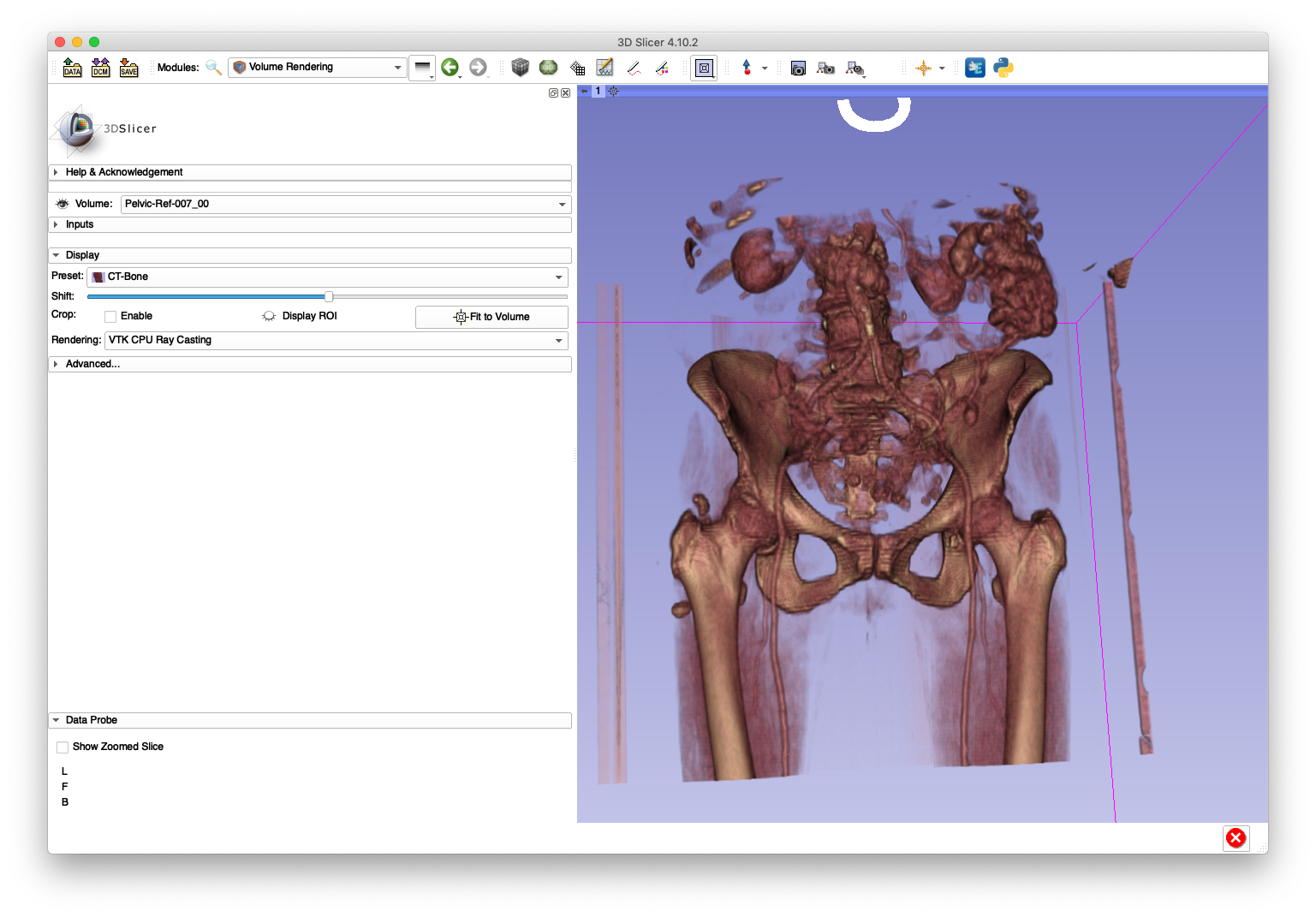Open the Load Data tool
Viewport: 1316px width, 917px height.
[x=72, y=67]
